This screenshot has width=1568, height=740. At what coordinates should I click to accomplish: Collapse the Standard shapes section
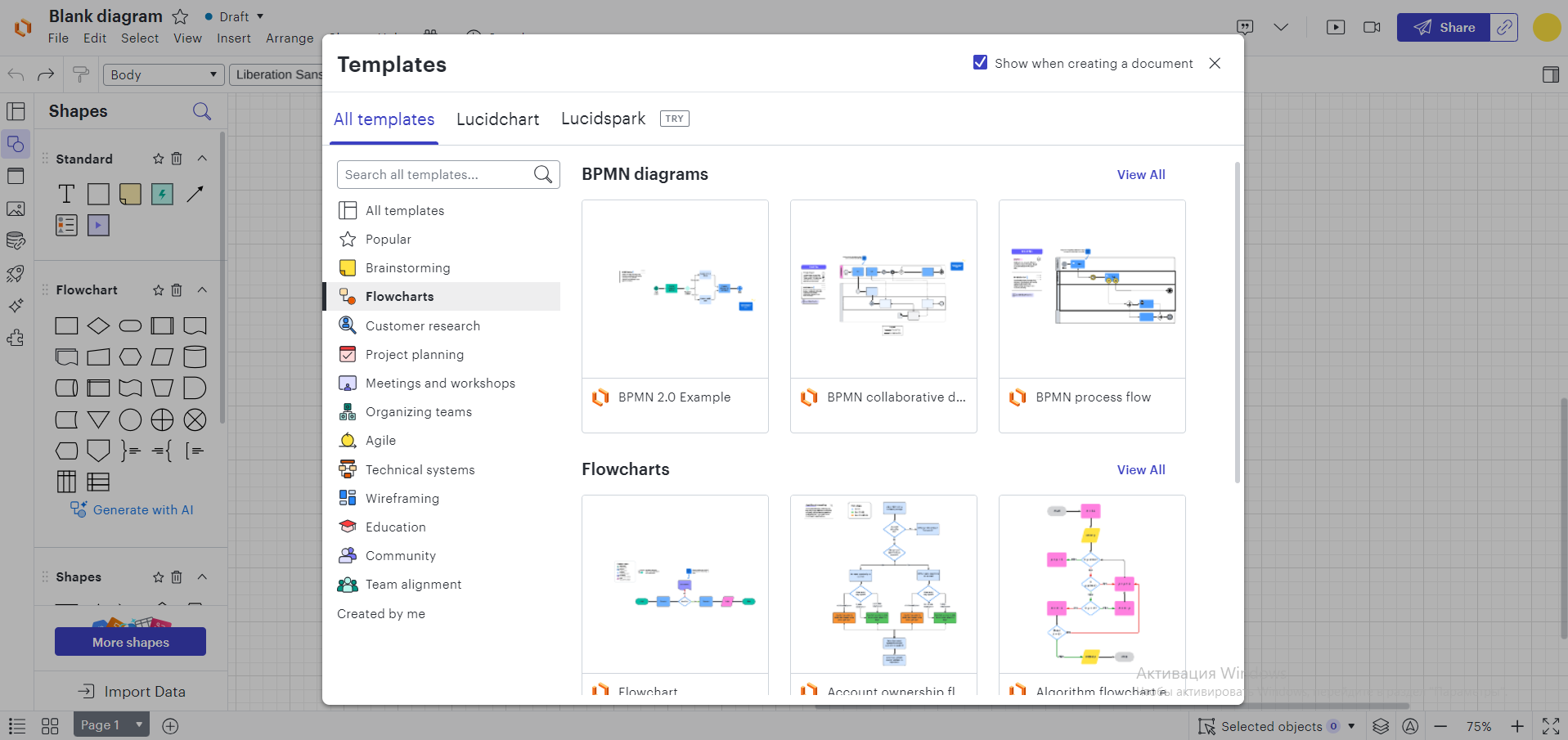202,159
